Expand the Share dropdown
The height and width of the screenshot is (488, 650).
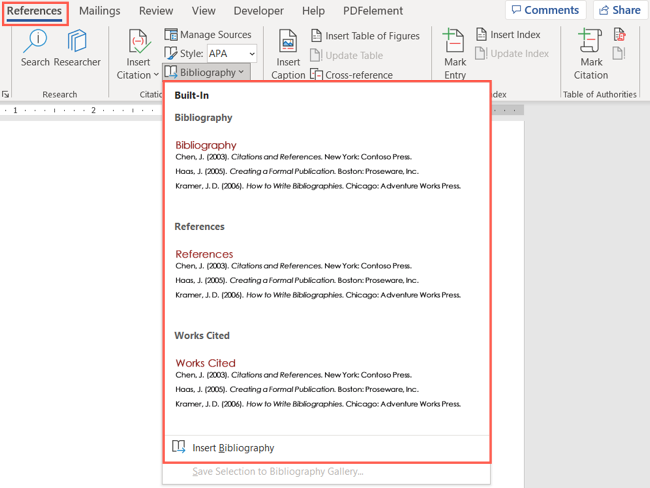[620, 10]
